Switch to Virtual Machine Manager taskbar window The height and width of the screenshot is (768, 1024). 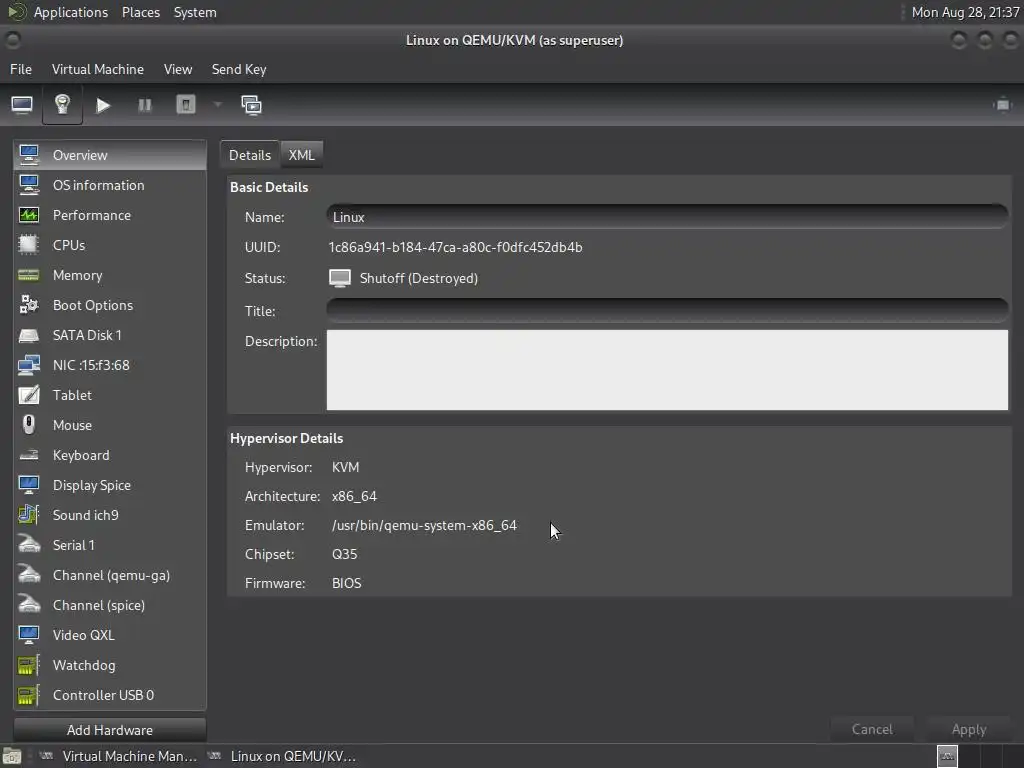pos(118,756)
